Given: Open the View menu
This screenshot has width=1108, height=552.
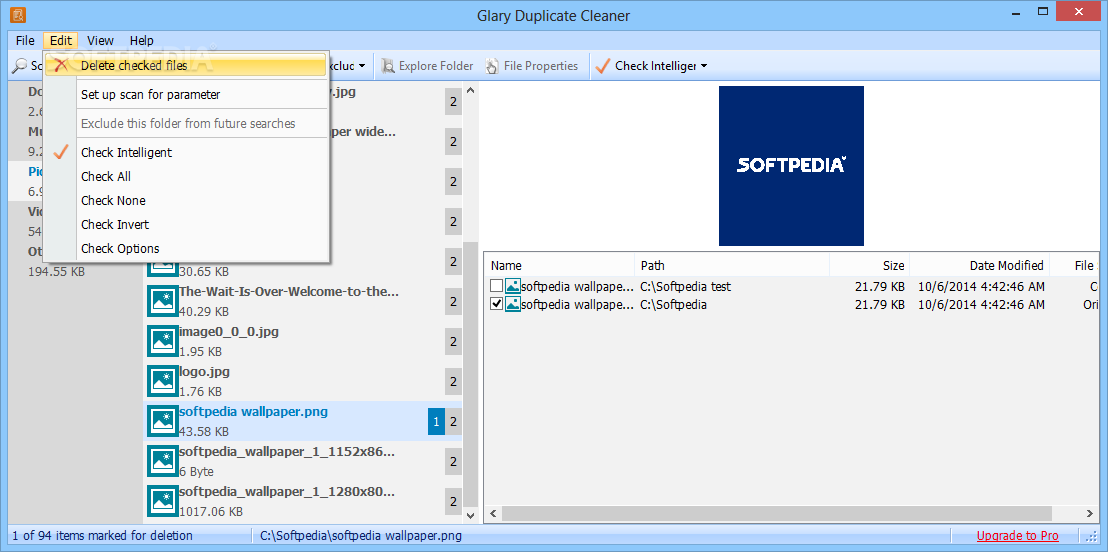Looking at the screenshot, I should coord(100,40).
